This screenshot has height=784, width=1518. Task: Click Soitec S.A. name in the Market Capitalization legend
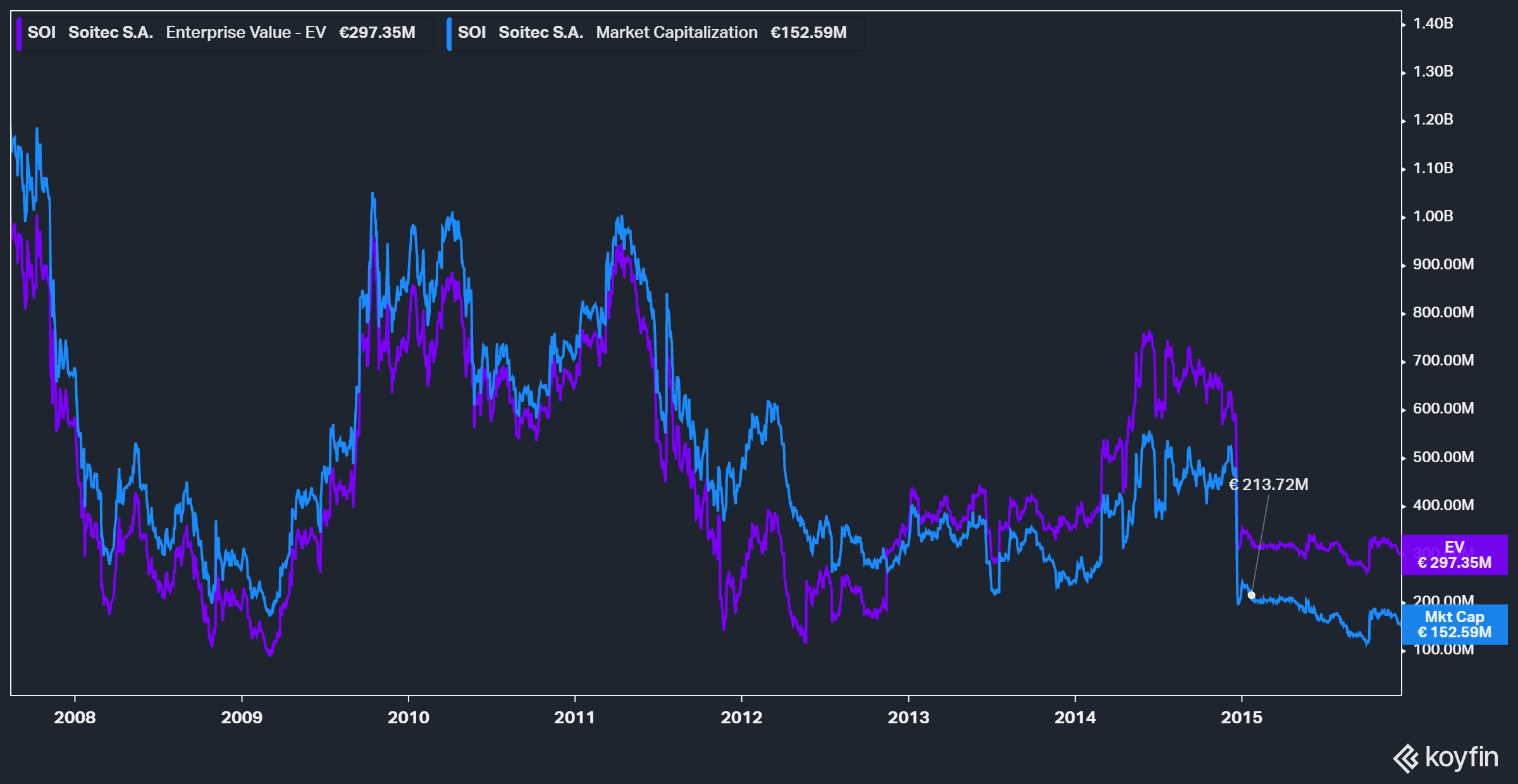(x=540, y=33)
